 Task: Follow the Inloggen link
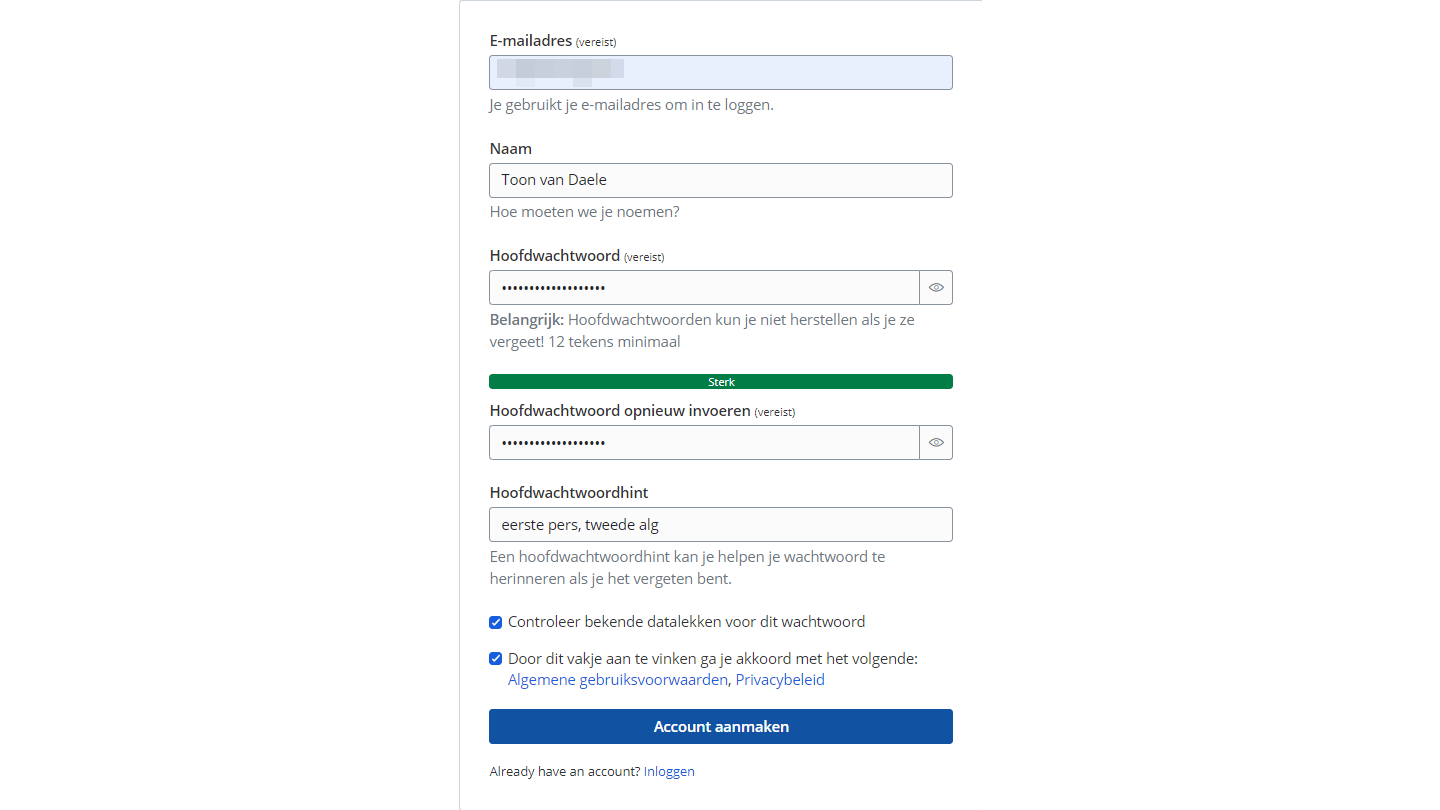click(669, 772)
